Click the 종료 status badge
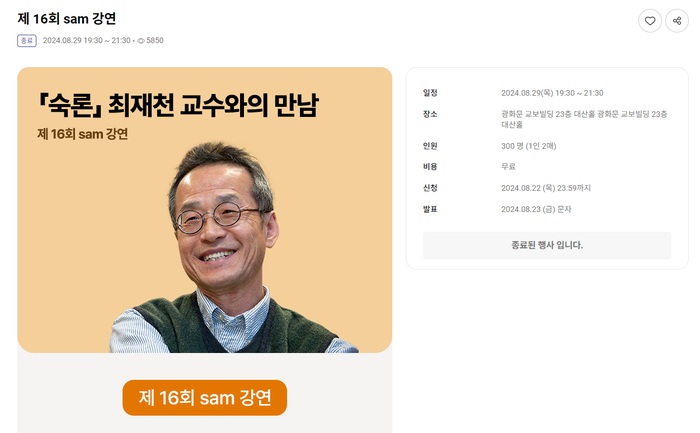Viewport: 700px width, 433px height. (27, 41)
